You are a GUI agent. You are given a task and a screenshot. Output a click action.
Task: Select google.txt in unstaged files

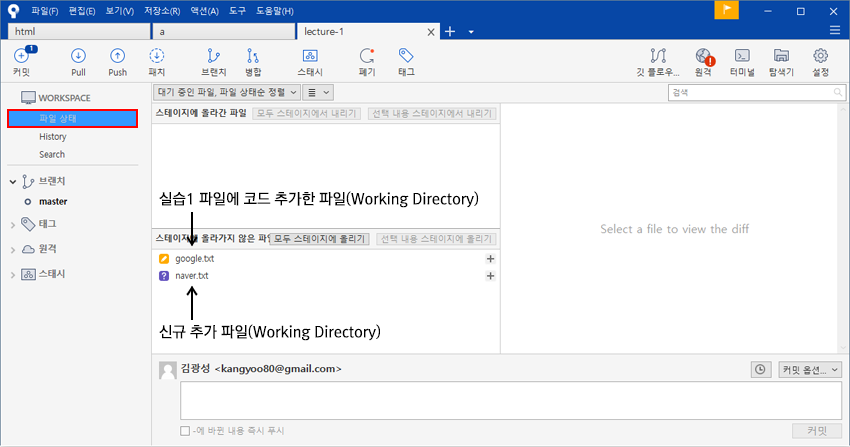pos(195,259)
